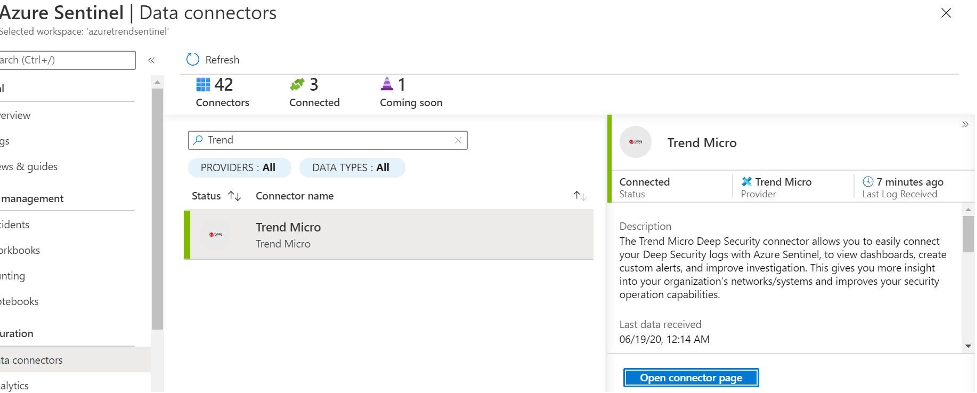Screen dimensions: 977x393
Task: Click the Refresh circular arrow icon
Action: click(x=193, y=60)
